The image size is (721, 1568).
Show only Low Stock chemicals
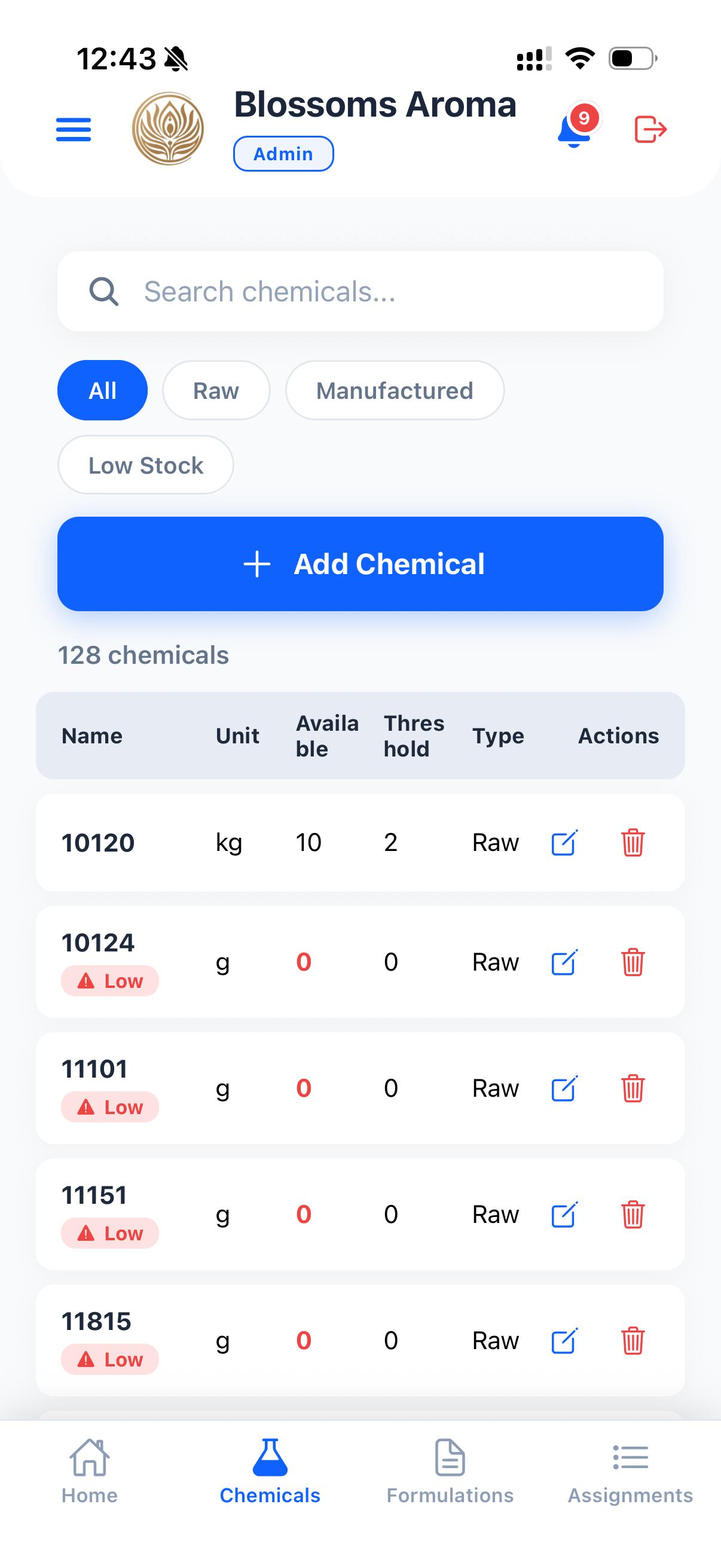145,465
